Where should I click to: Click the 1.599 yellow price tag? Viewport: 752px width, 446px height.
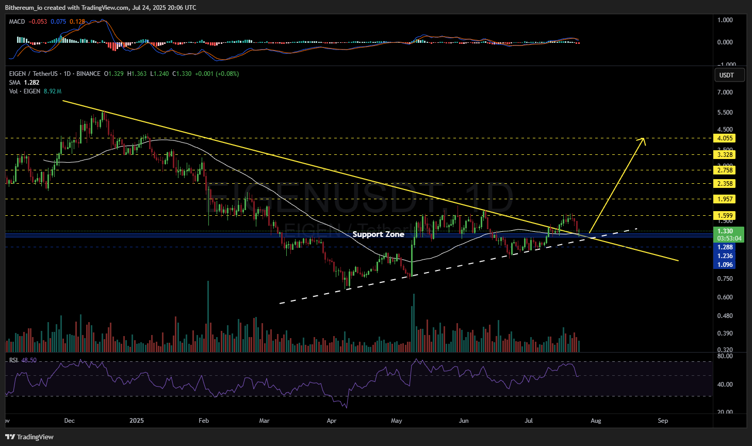click(x=725, y=216)
